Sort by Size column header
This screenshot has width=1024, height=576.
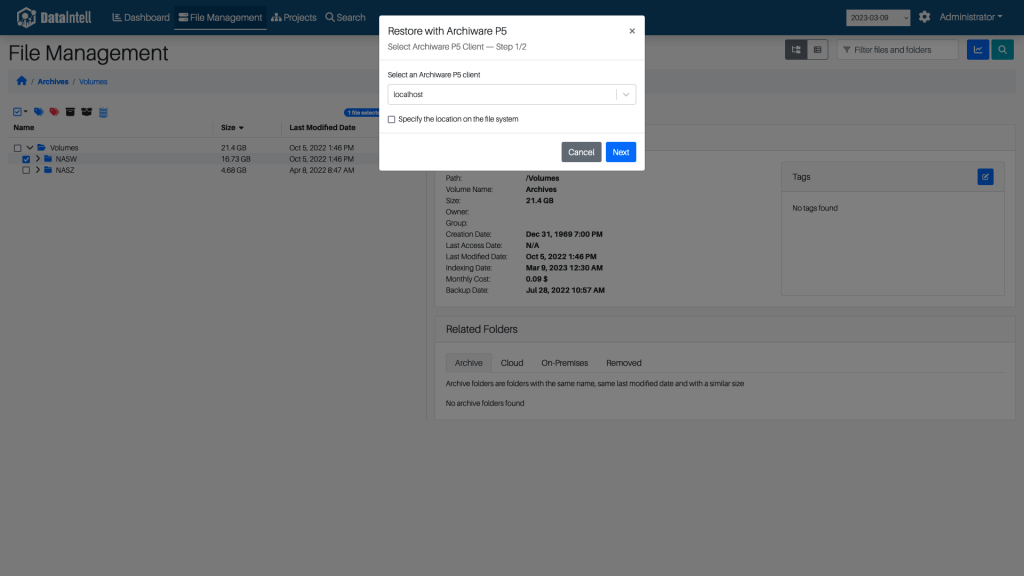(232, 127)
